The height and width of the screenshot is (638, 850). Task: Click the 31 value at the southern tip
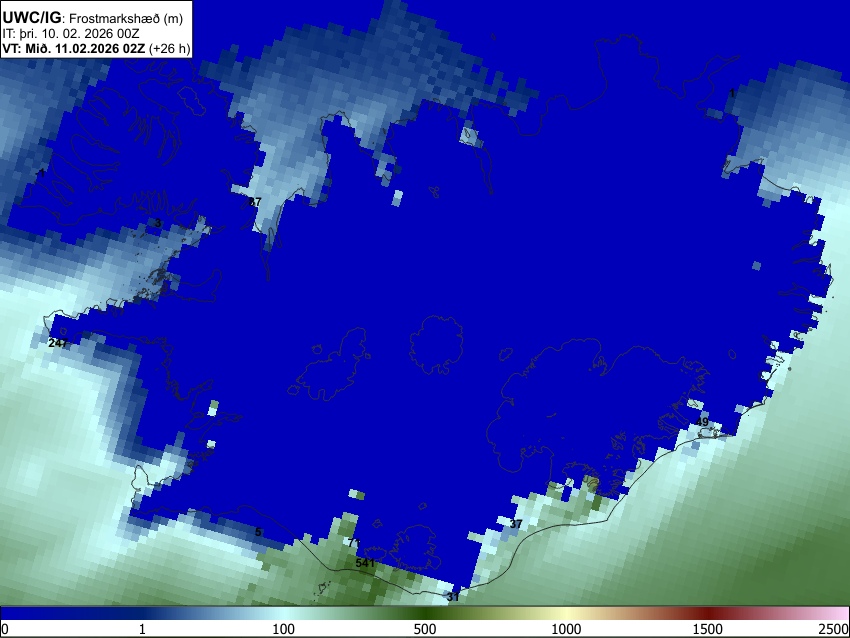tap(453, 597)
